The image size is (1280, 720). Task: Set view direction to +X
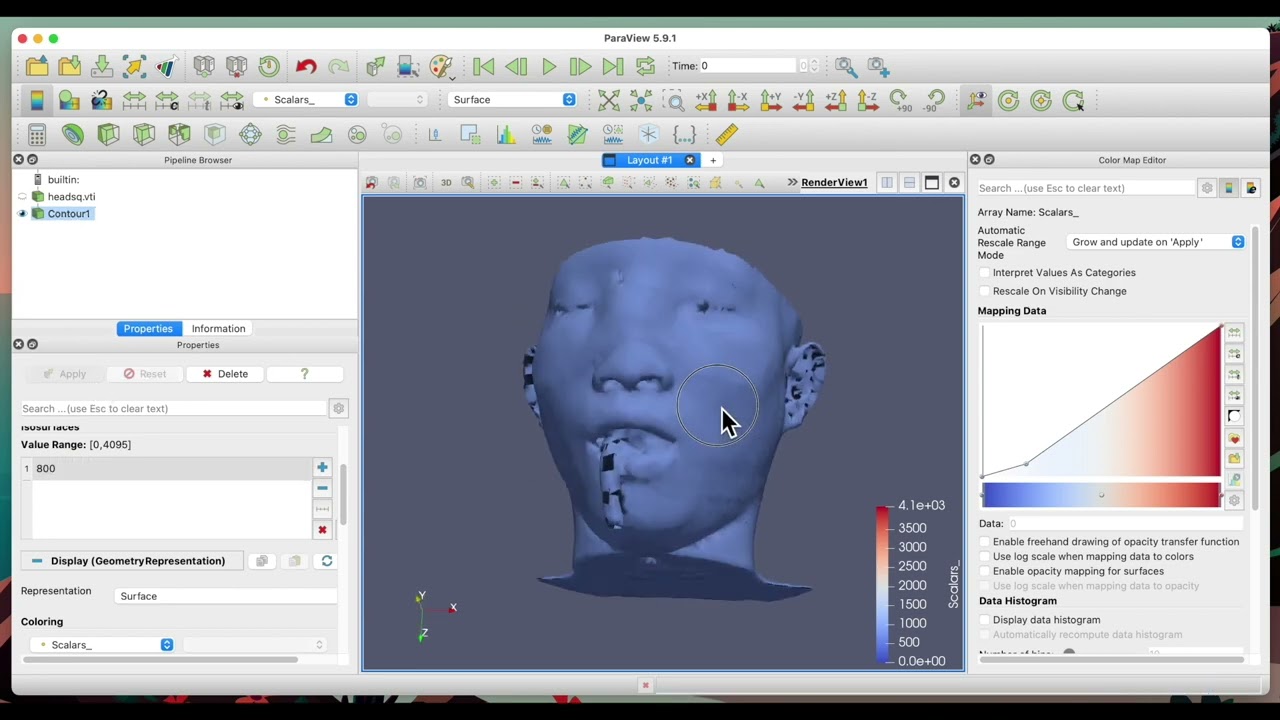coord(706,100)
